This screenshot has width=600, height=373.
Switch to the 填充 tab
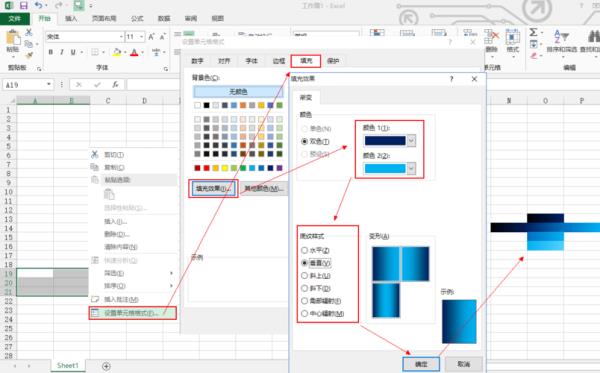pyautogui.click(x=306, y=61)
